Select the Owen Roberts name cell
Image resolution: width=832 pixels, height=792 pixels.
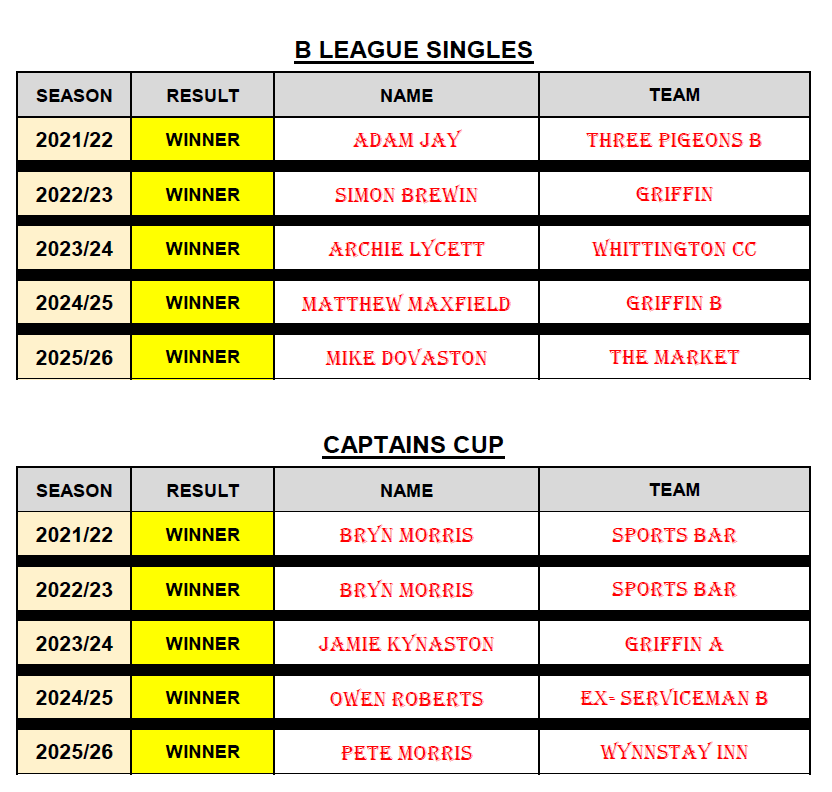pos(407,698)
